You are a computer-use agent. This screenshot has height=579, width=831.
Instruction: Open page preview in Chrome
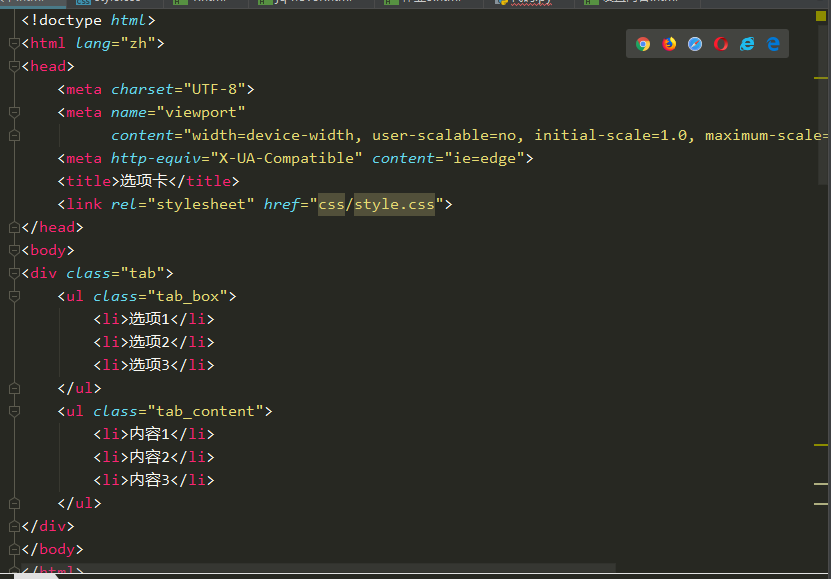(x=643, y=44)
